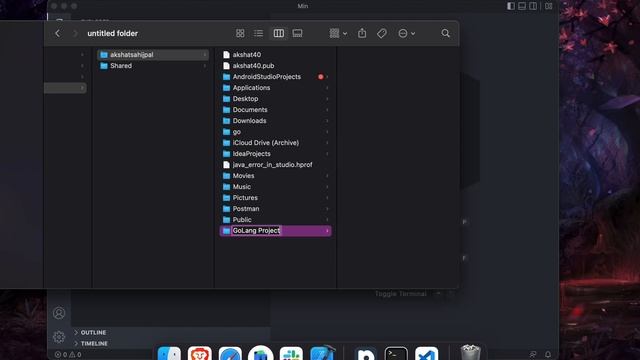Screen dimensions: 640x360
Task: Switch Finder to column view
Action: (x=279, y=33)
